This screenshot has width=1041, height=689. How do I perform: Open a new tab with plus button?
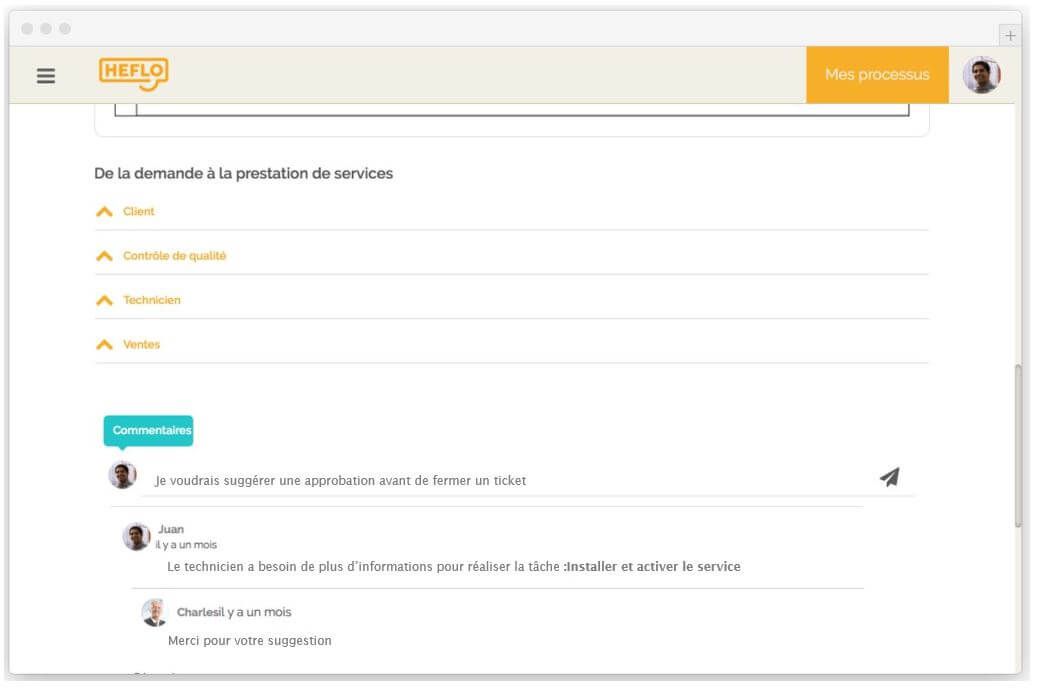[1010, 35]
